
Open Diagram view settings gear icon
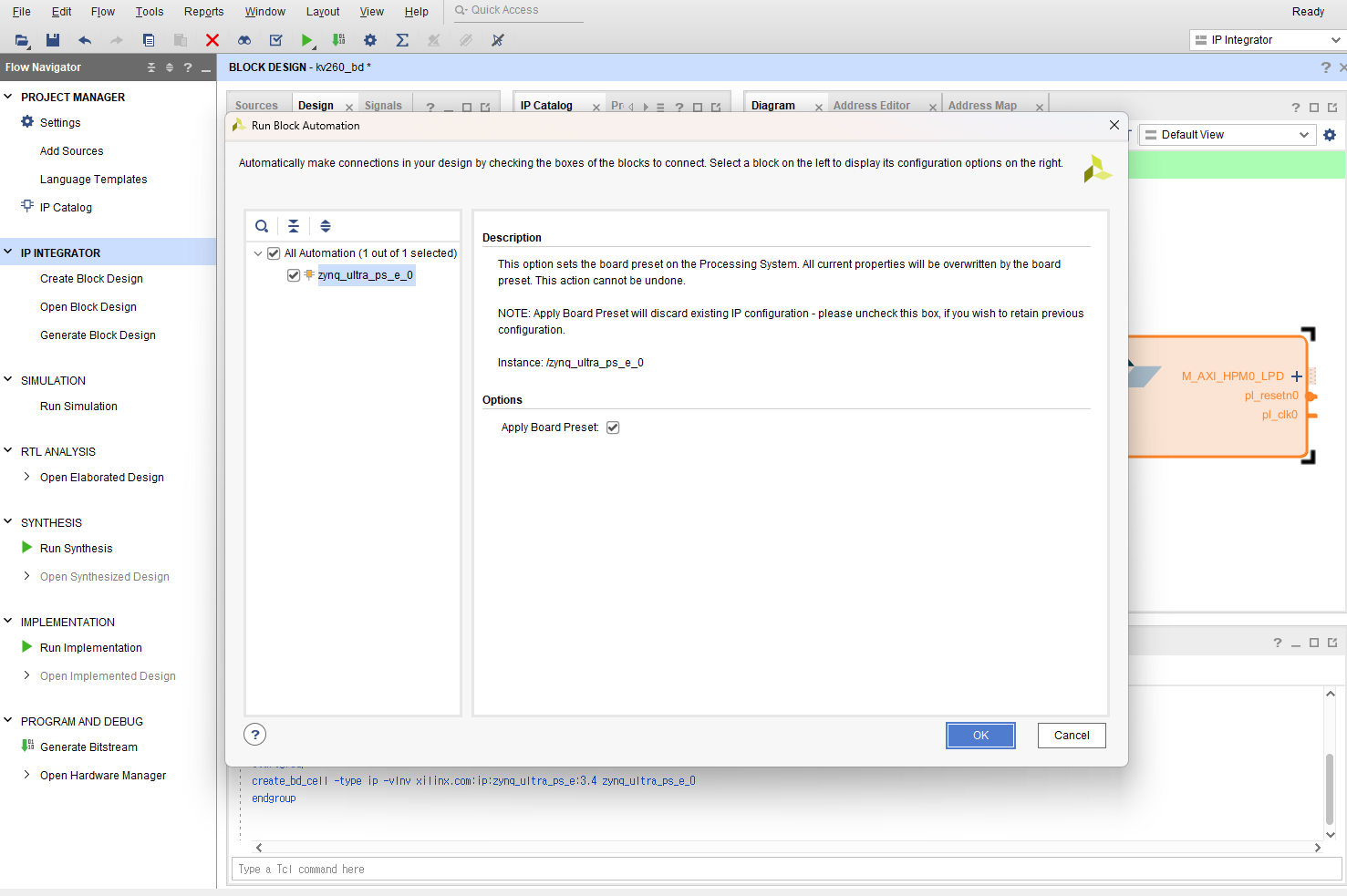pyautogui.click(x=1330, y=135)
